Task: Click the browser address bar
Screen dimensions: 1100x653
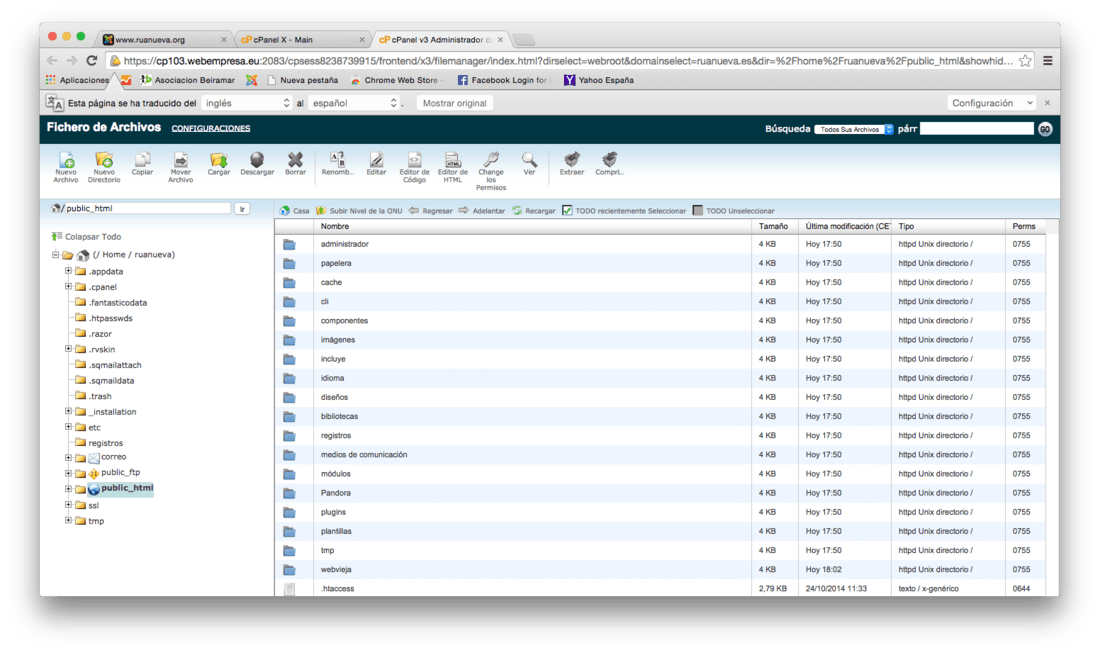Action: 568,61
